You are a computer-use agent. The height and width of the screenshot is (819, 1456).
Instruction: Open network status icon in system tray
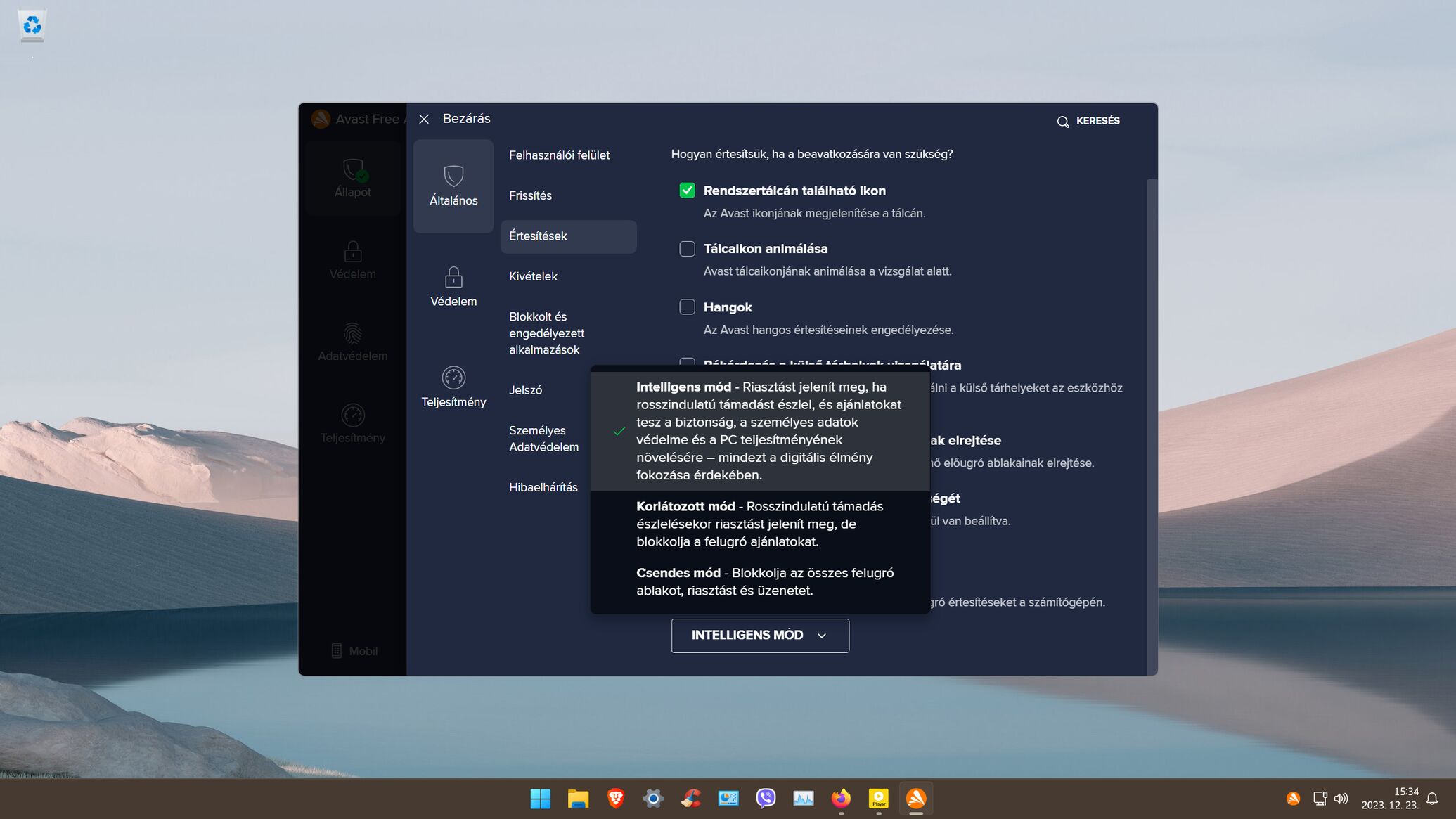point(1320,799)
